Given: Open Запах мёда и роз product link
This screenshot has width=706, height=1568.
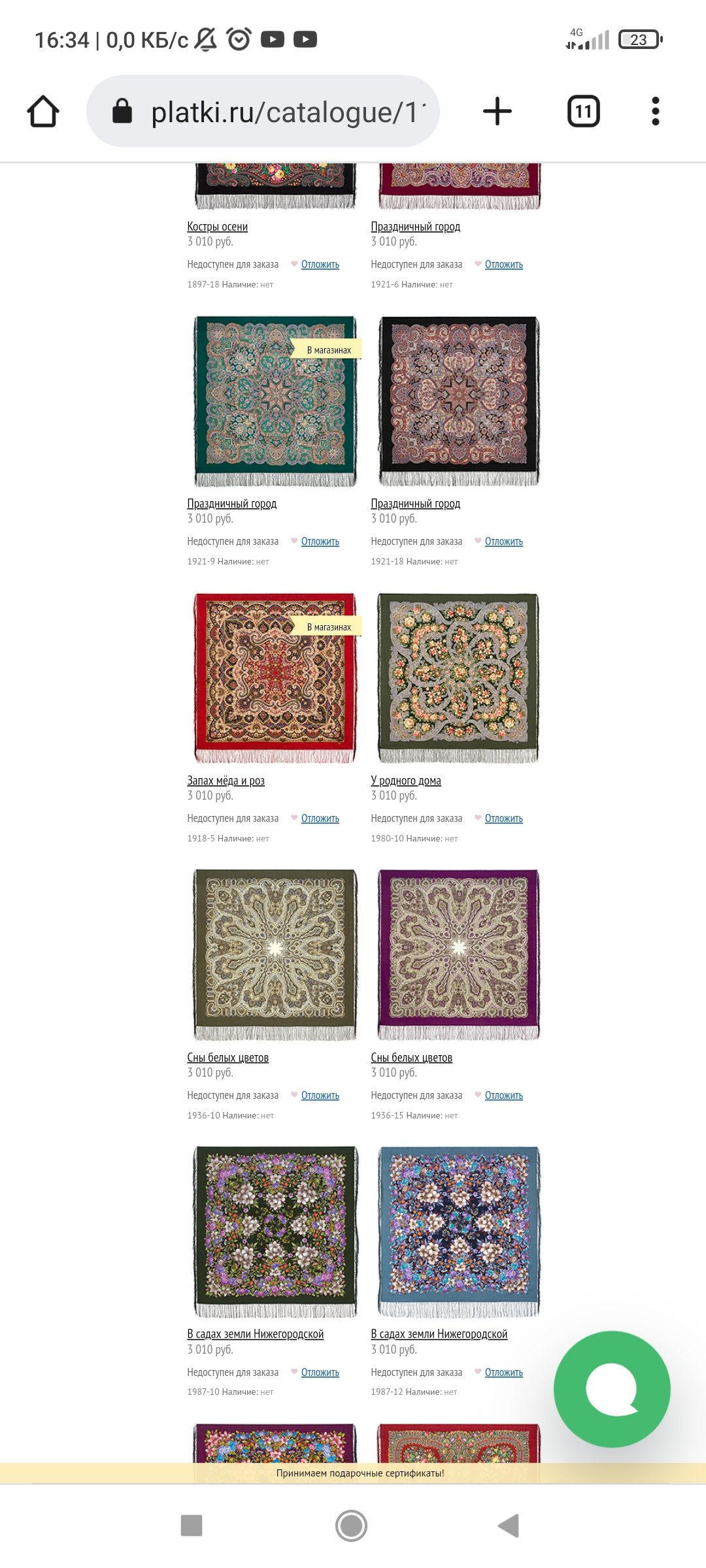Looking at the screenshot, I should 226,781.
